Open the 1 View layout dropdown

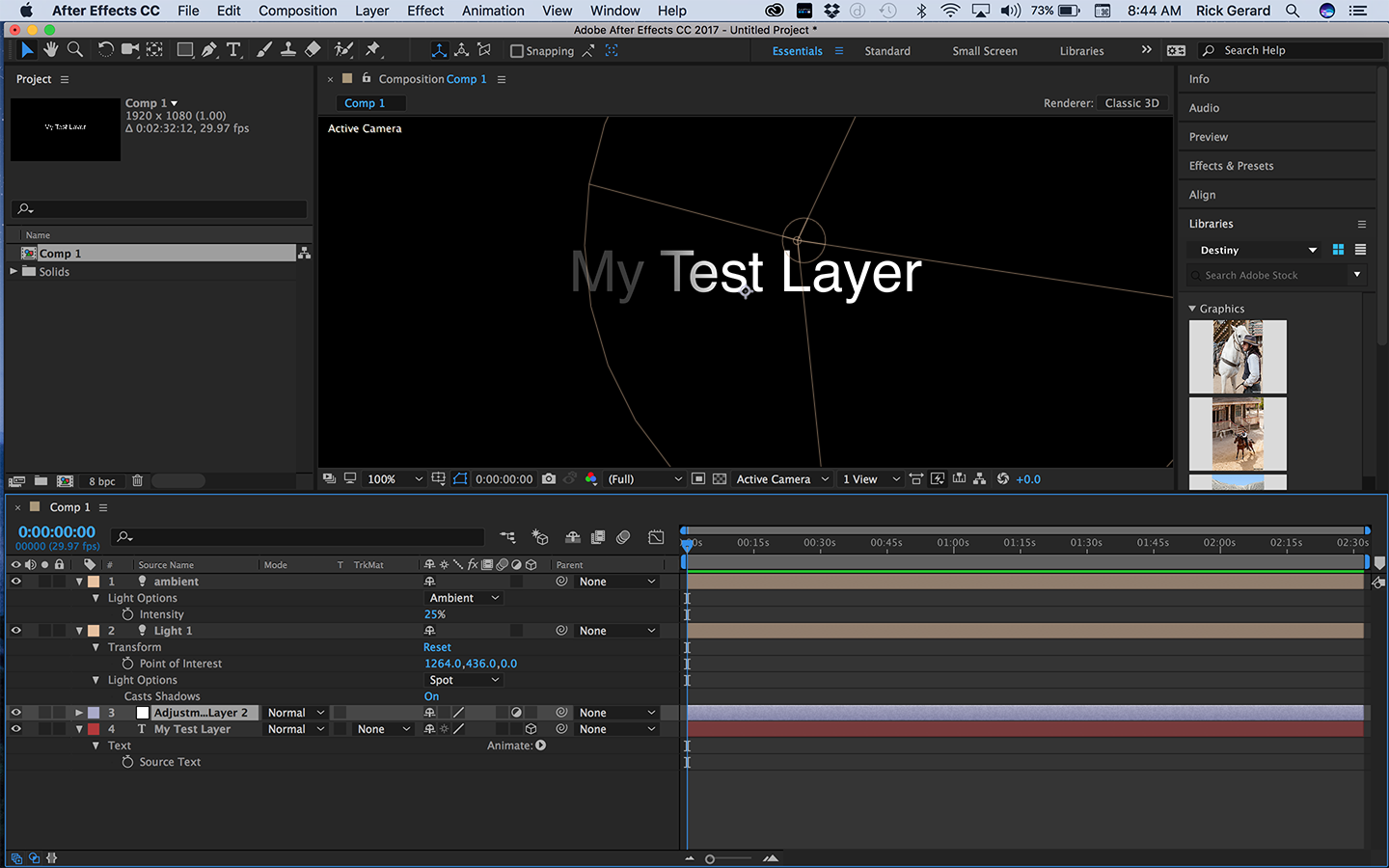tap(871, 479)
